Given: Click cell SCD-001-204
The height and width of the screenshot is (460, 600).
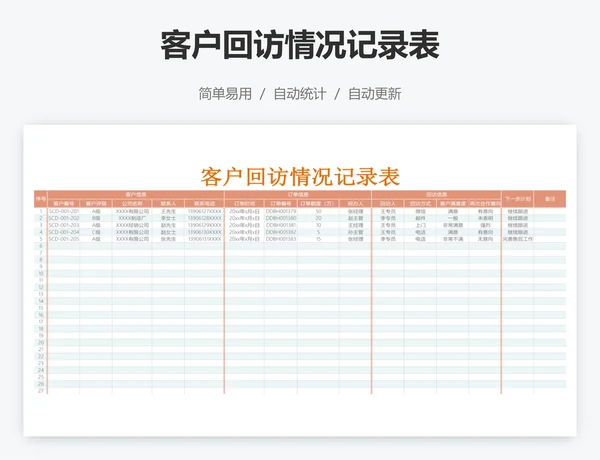Looking at the screenshot, I should [x=64, y=232].
